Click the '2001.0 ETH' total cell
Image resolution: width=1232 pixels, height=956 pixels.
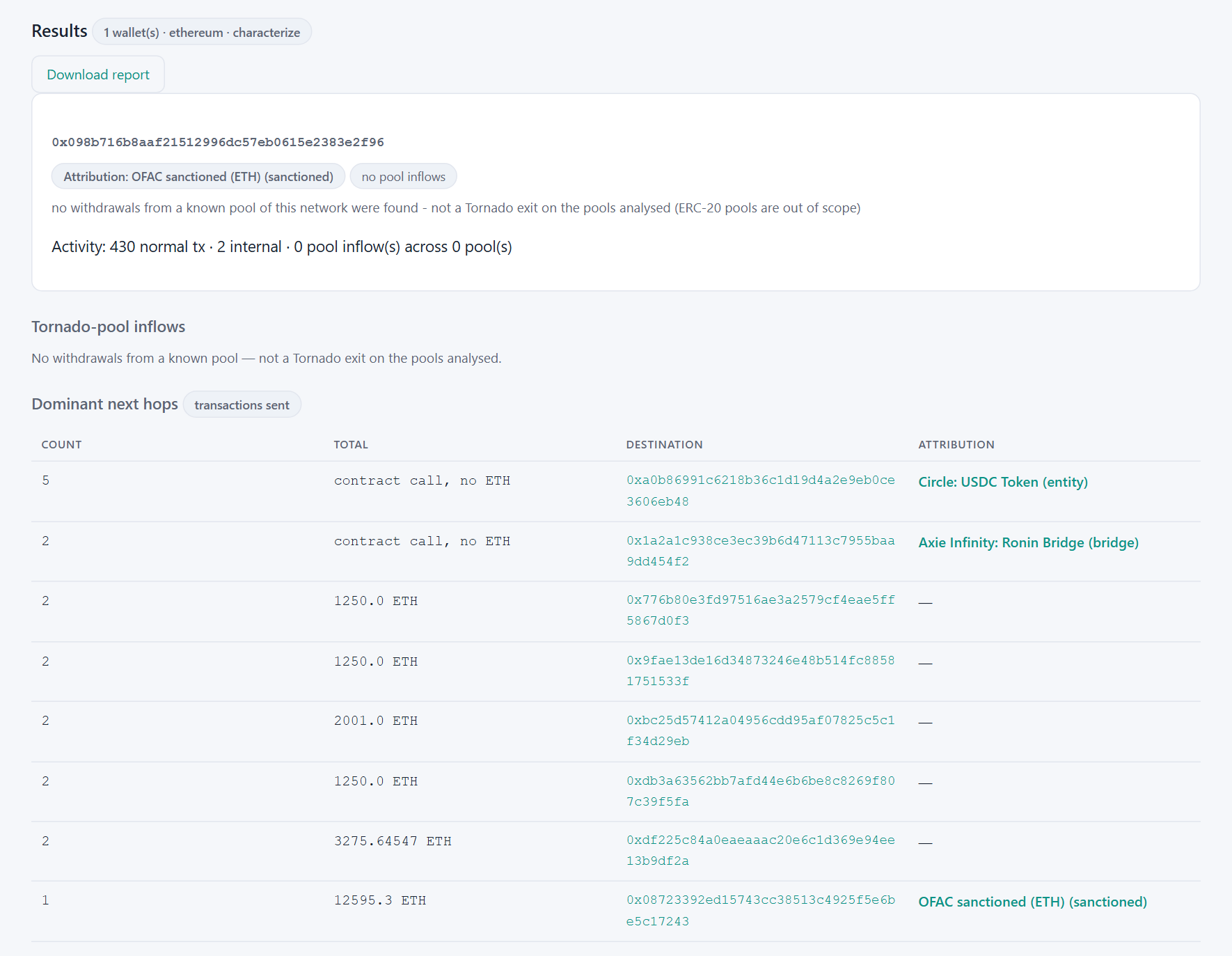pos(376,721)
